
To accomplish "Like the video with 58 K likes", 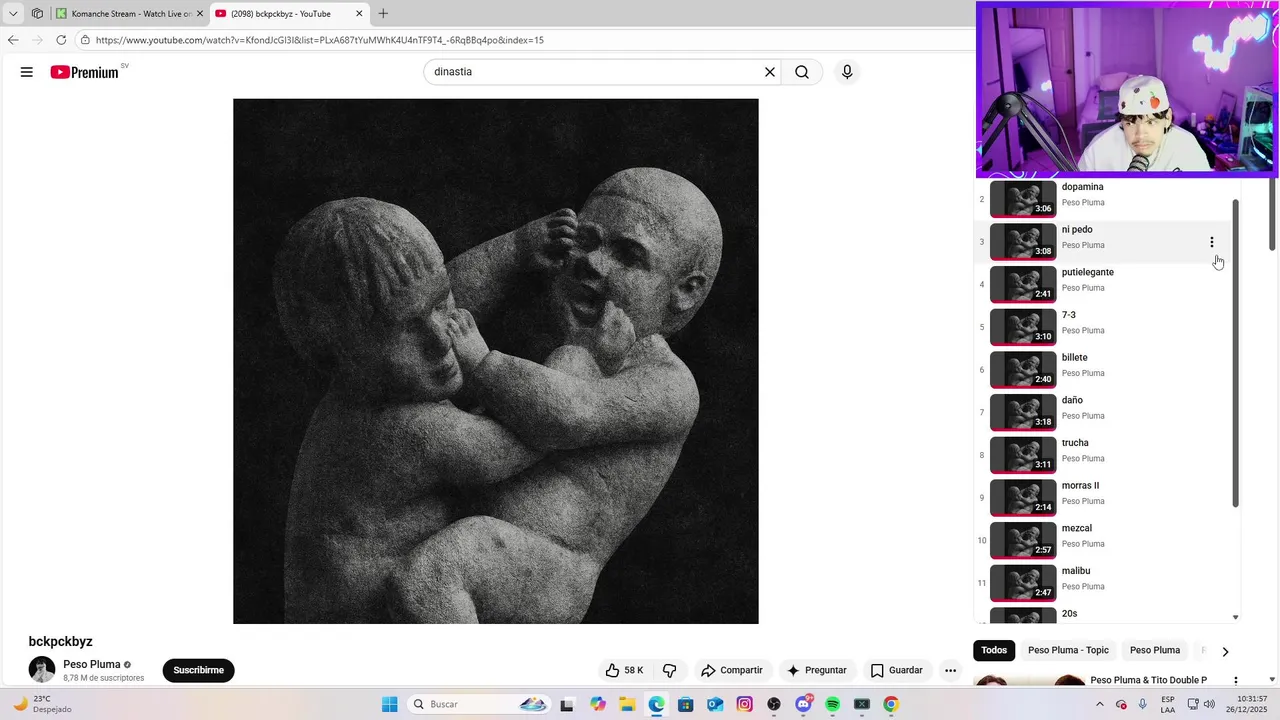I will [624, 670].
